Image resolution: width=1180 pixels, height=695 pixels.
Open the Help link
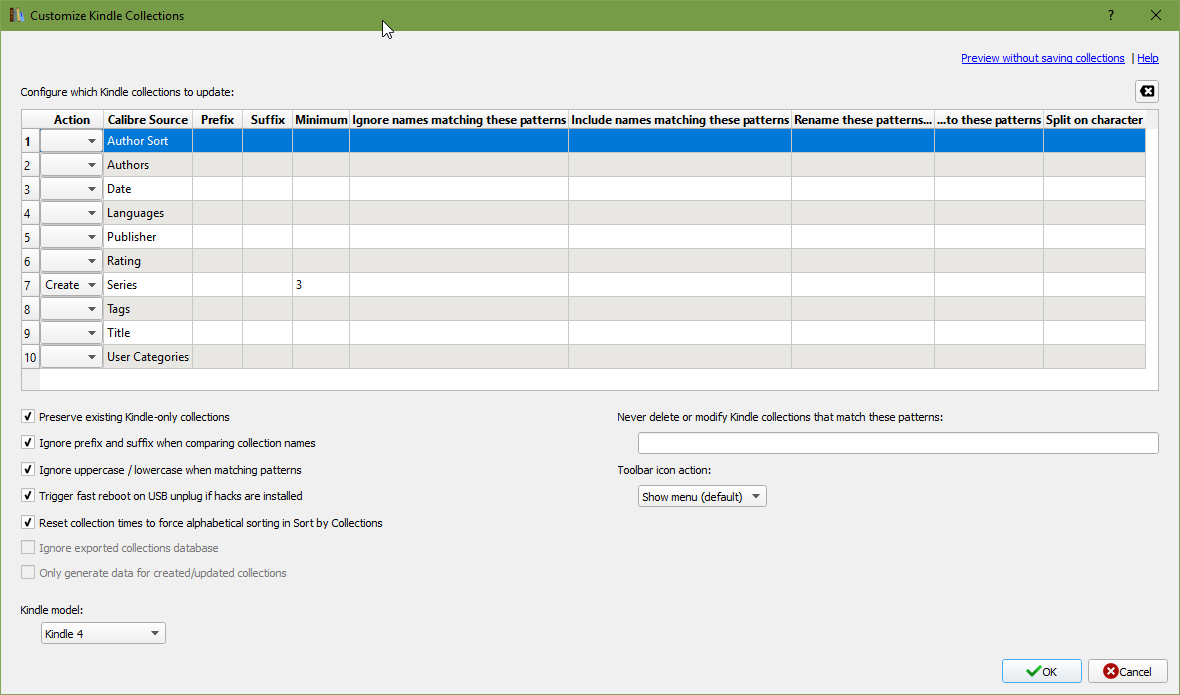click(1148, 58)
